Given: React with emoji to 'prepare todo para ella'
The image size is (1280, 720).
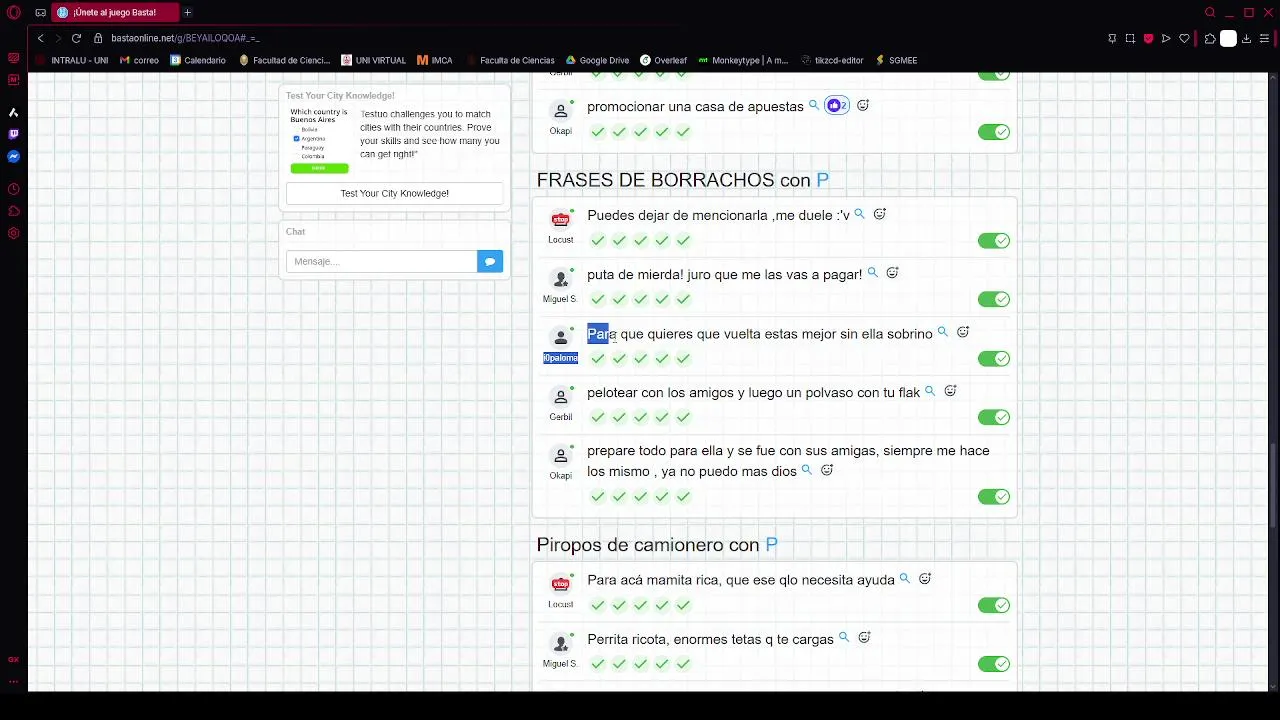Looking at the screenshot, I should pos(827,470).
